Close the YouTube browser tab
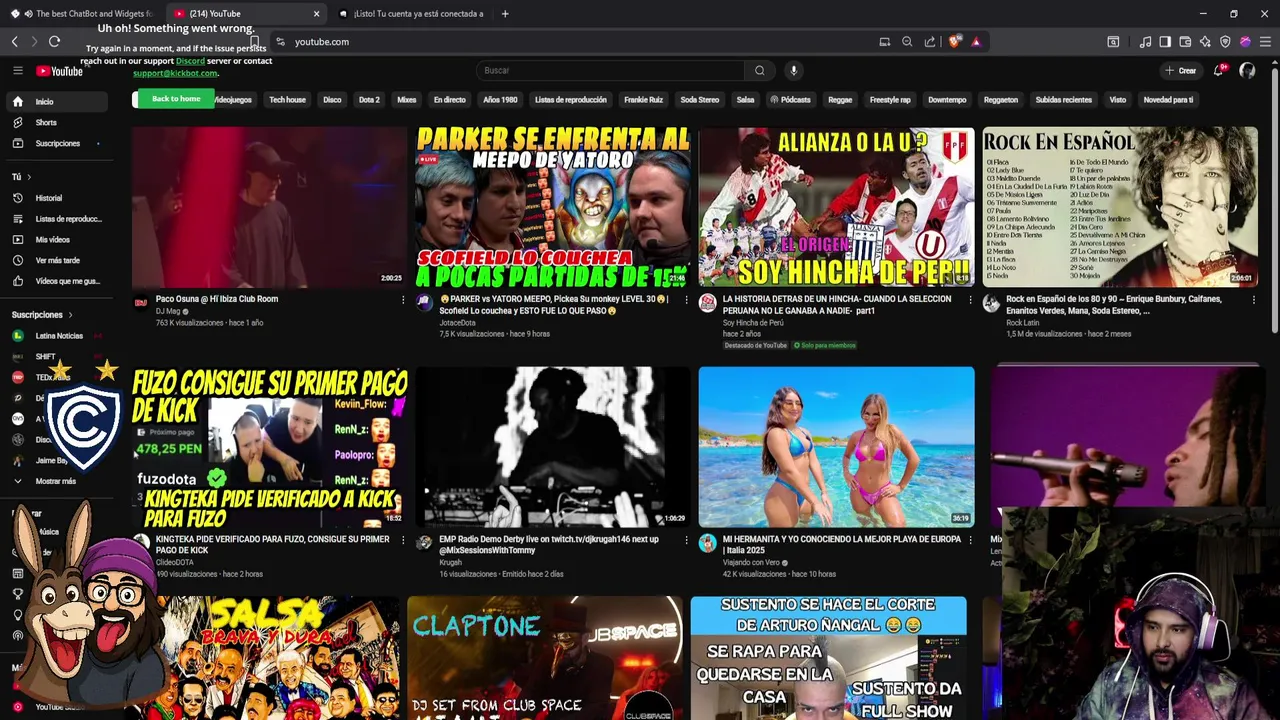This screenshot has height=720, width=1280. click(316, 14)
